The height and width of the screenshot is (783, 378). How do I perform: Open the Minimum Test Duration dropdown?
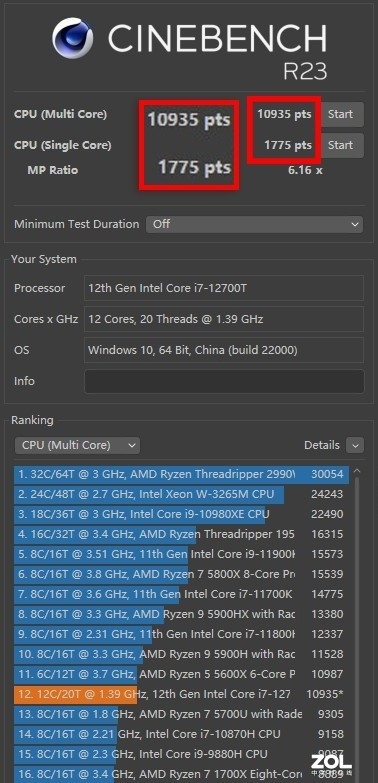coord(254,224)
